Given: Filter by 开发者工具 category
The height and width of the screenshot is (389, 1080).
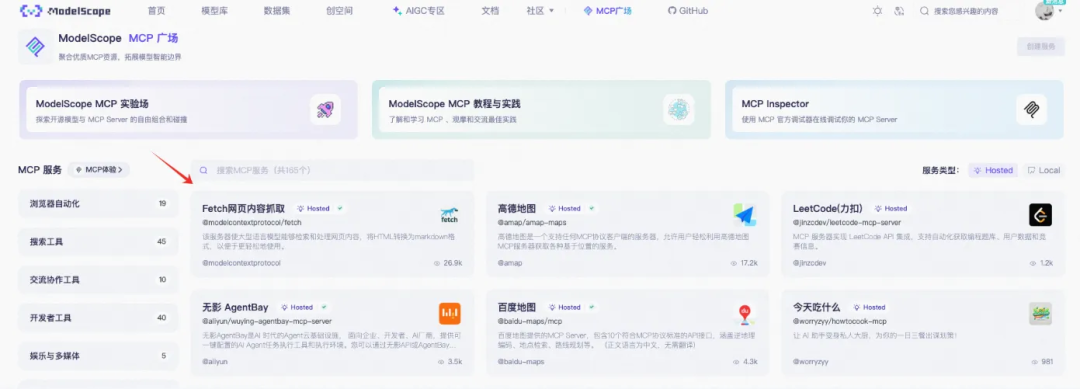Looking at the screenshot, I should coord(98,318).
